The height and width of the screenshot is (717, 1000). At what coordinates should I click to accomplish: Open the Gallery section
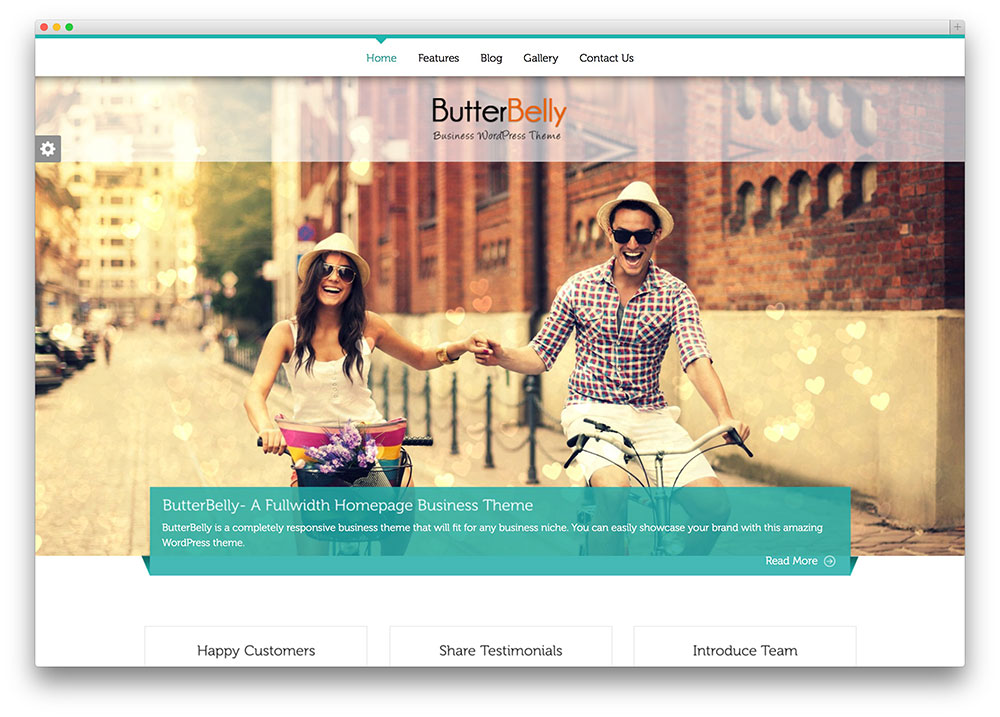541,58
